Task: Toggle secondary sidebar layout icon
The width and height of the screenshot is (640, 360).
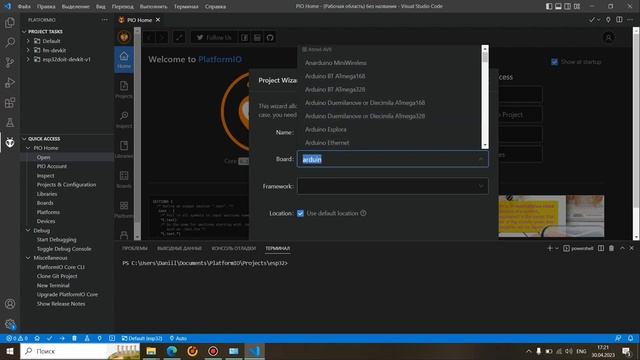Action: (567, 6)
